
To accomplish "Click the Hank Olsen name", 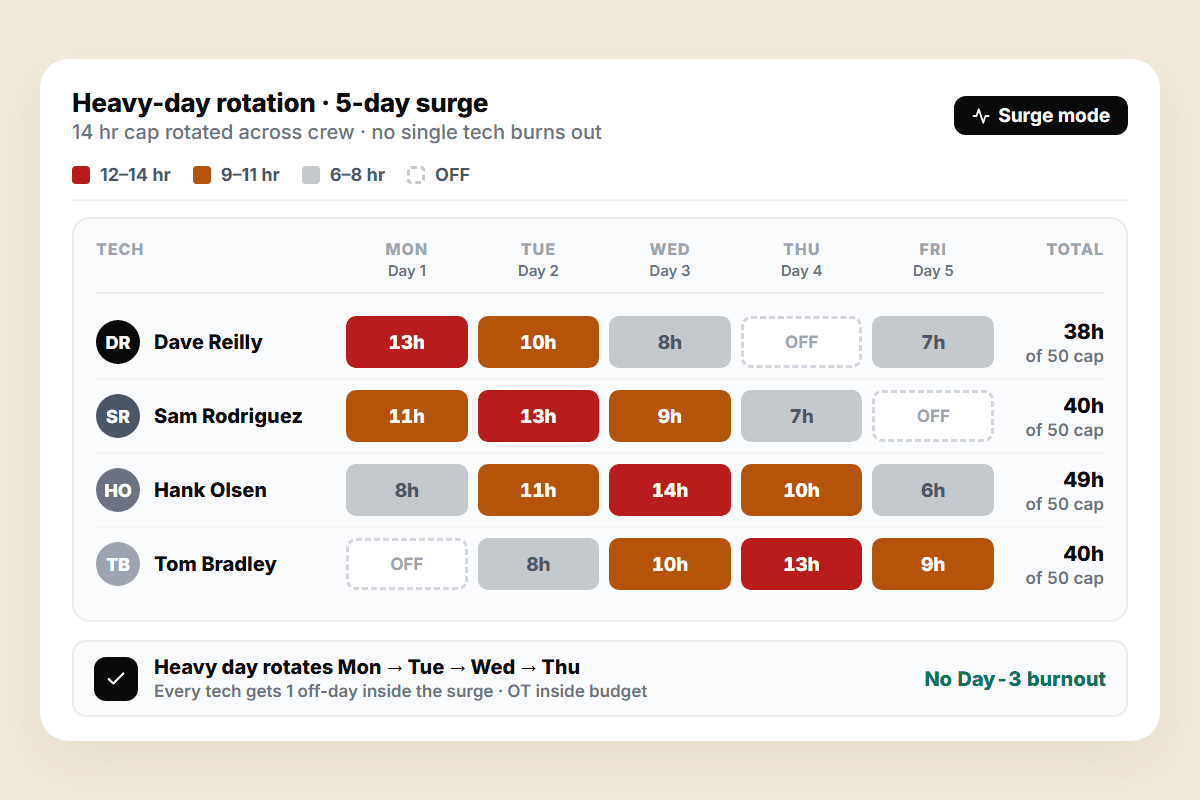I will coord(210,490).
